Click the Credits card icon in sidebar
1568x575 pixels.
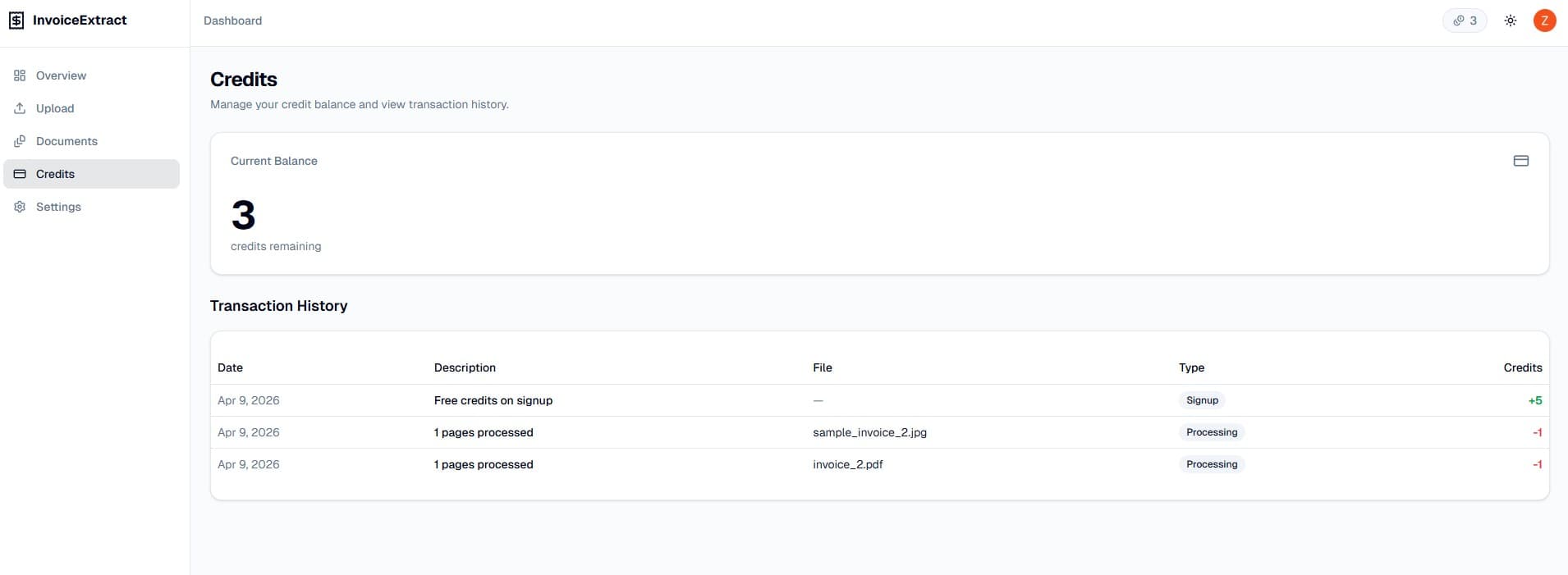tap(20, 174)
